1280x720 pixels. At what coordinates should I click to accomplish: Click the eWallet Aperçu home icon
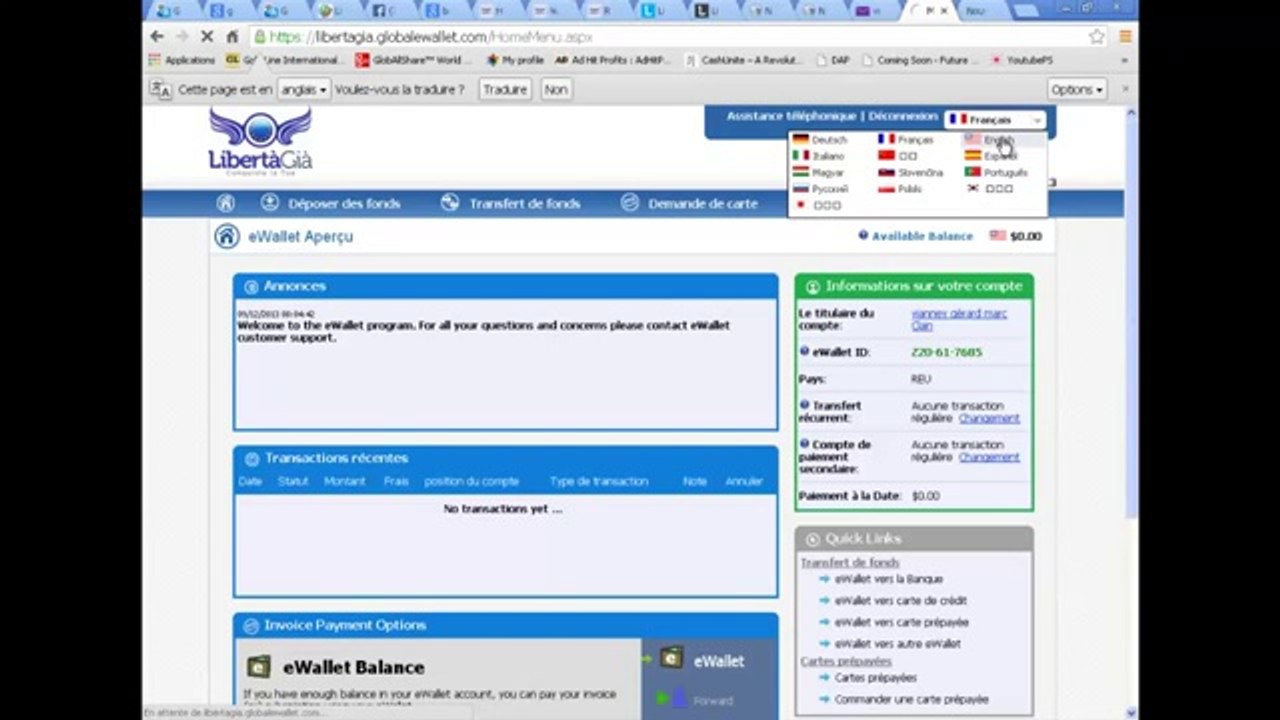(x=227, y=236)
